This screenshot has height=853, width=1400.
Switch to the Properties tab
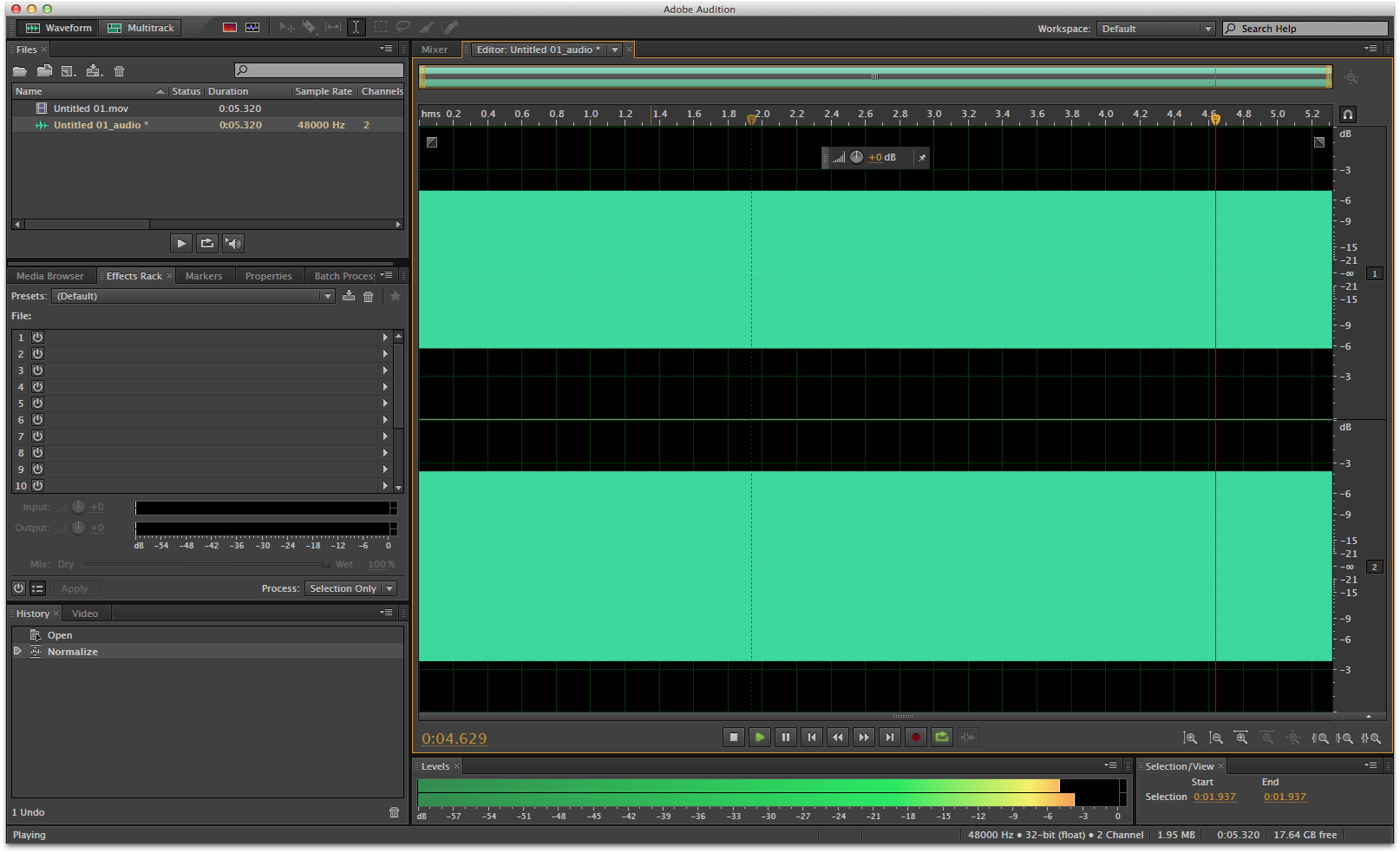(x=269, y=276)
